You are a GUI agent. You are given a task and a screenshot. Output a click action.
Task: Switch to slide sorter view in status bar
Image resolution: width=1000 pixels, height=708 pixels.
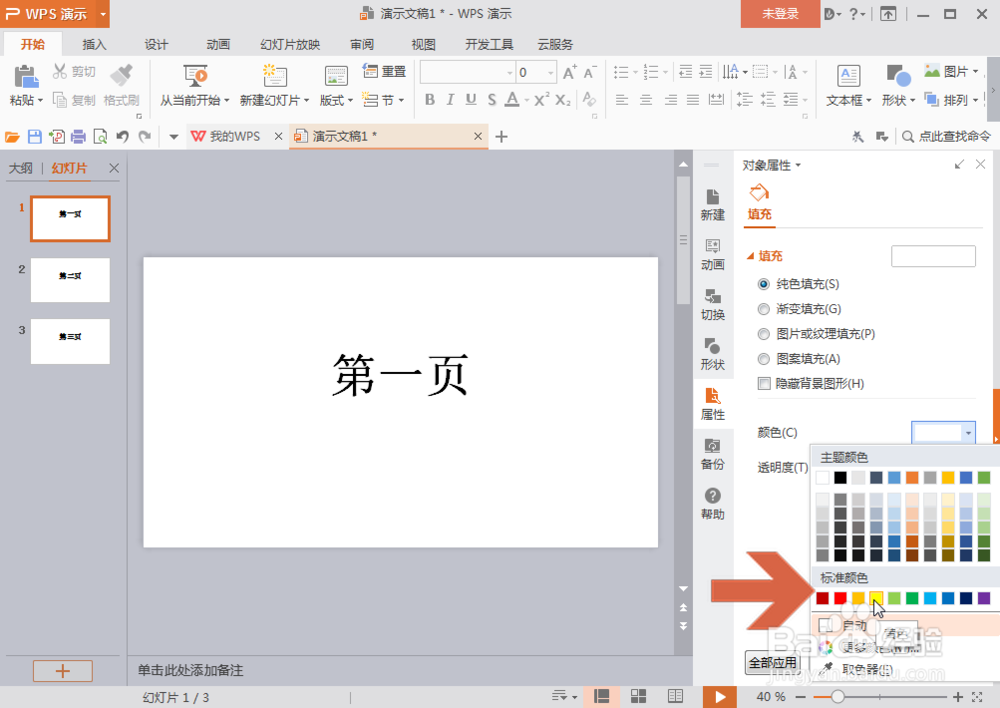click(x=638, y=697)
